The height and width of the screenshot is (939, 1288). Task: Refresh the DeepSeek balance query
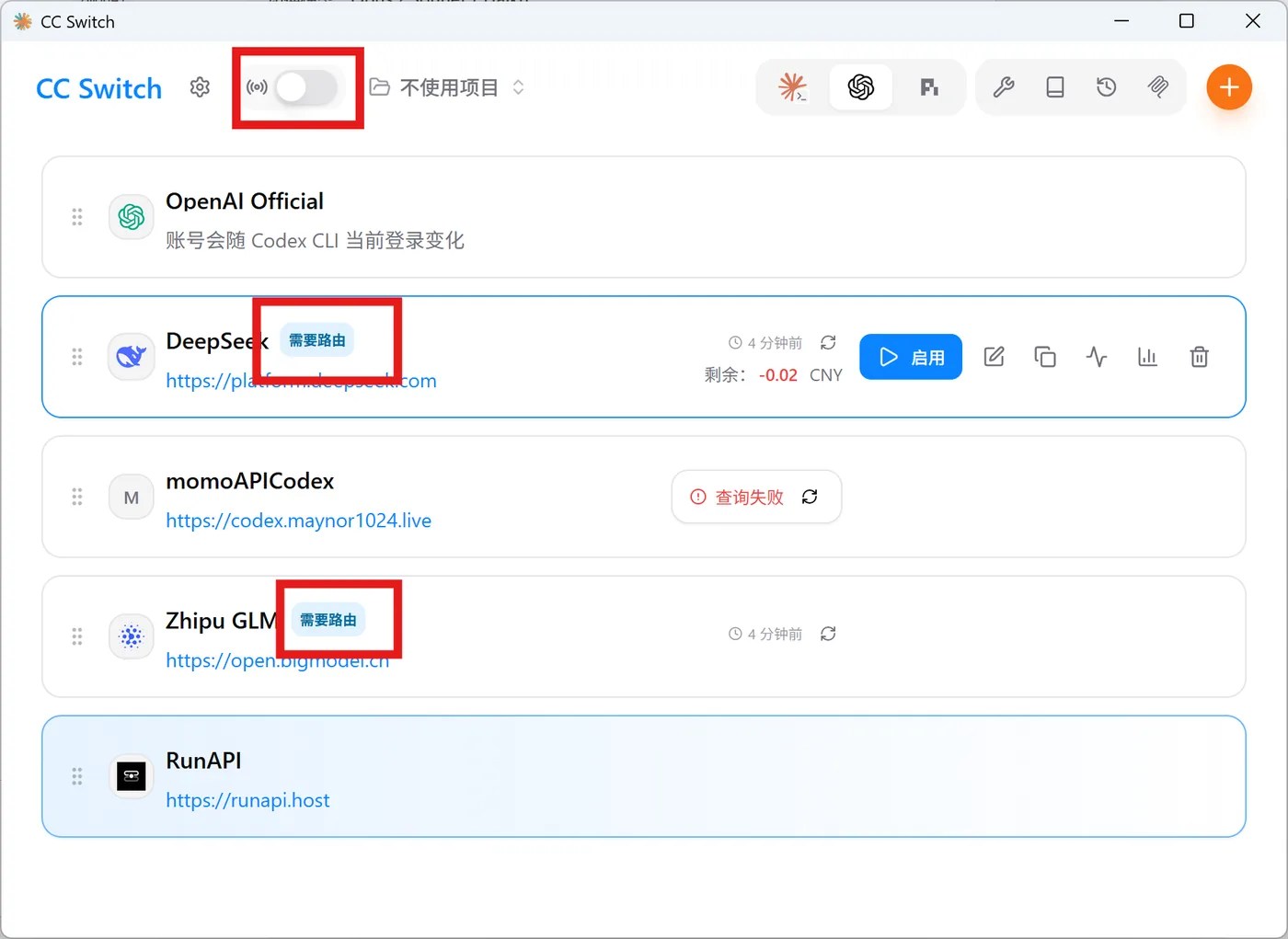click(828, 342)
